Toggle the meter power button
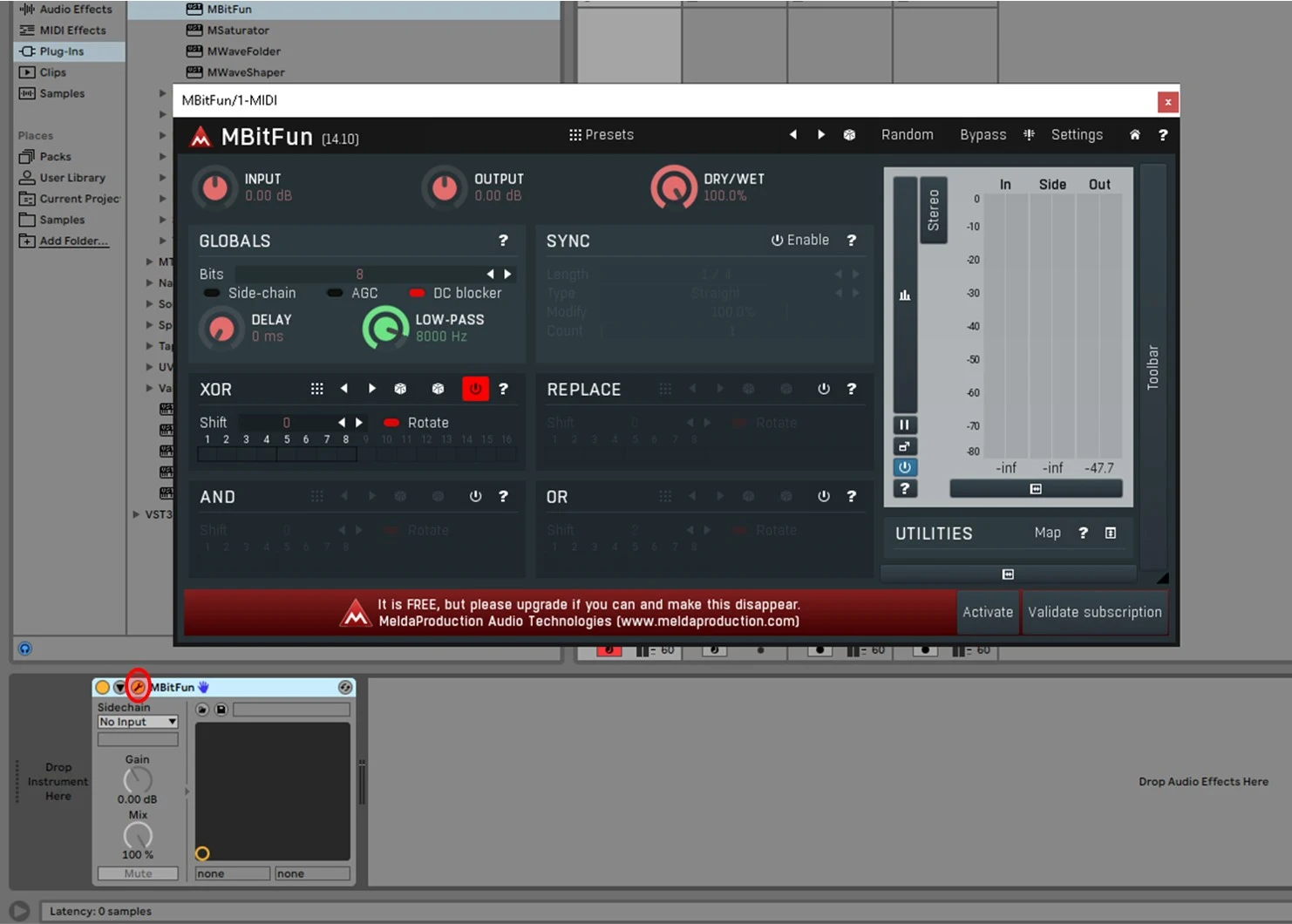This screenshot has height=924, width=1292. (x=905, y=467)
